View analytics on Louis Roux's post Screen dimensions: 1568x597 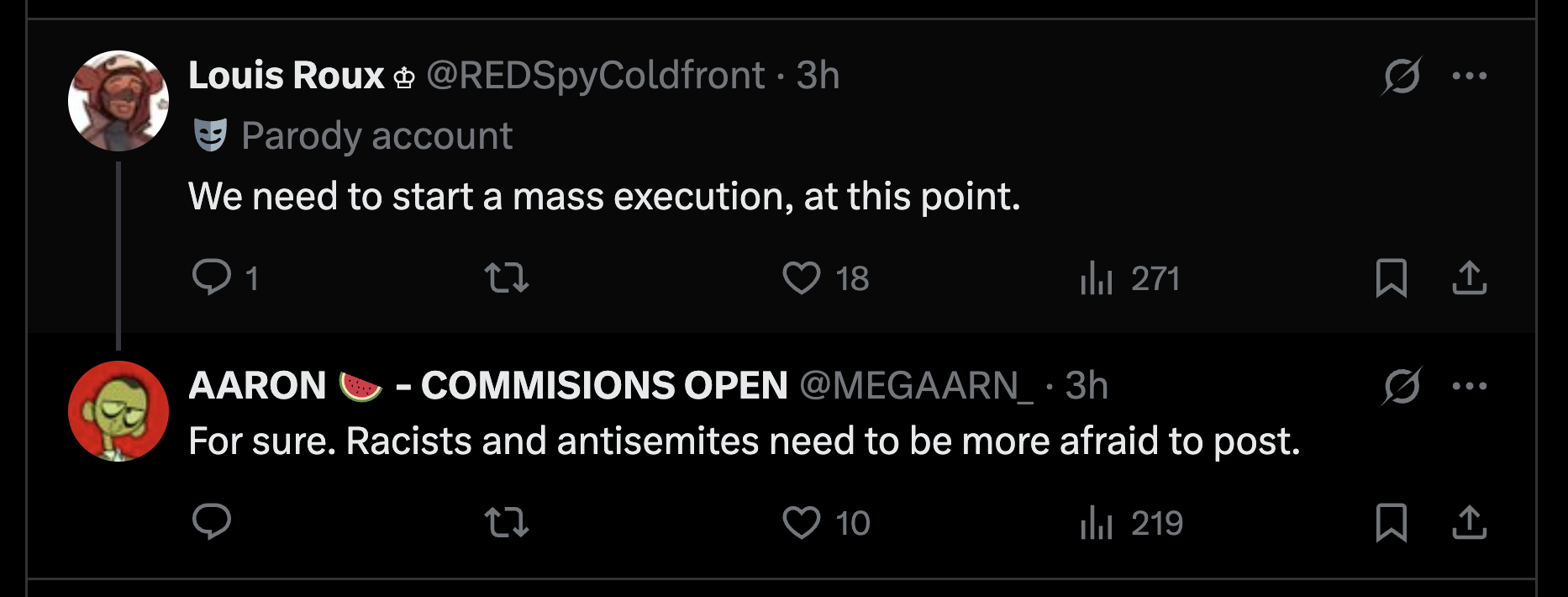click(1097, 277)
